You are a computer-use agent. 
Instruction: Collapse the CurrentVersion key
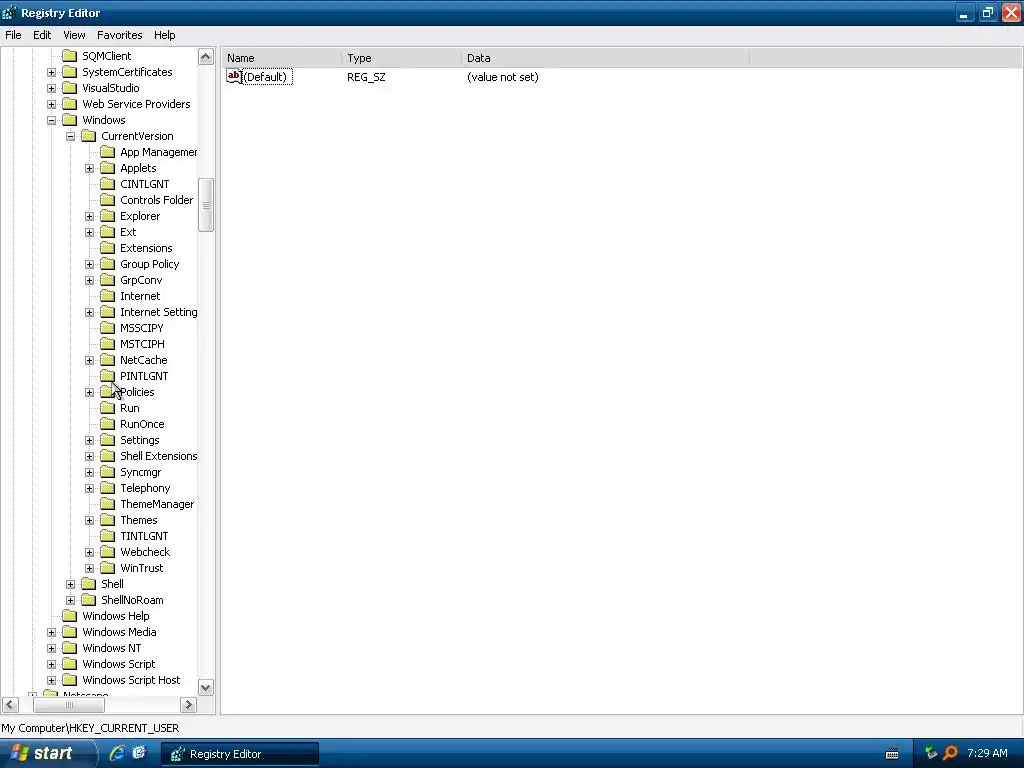click(x=71, y=136)
